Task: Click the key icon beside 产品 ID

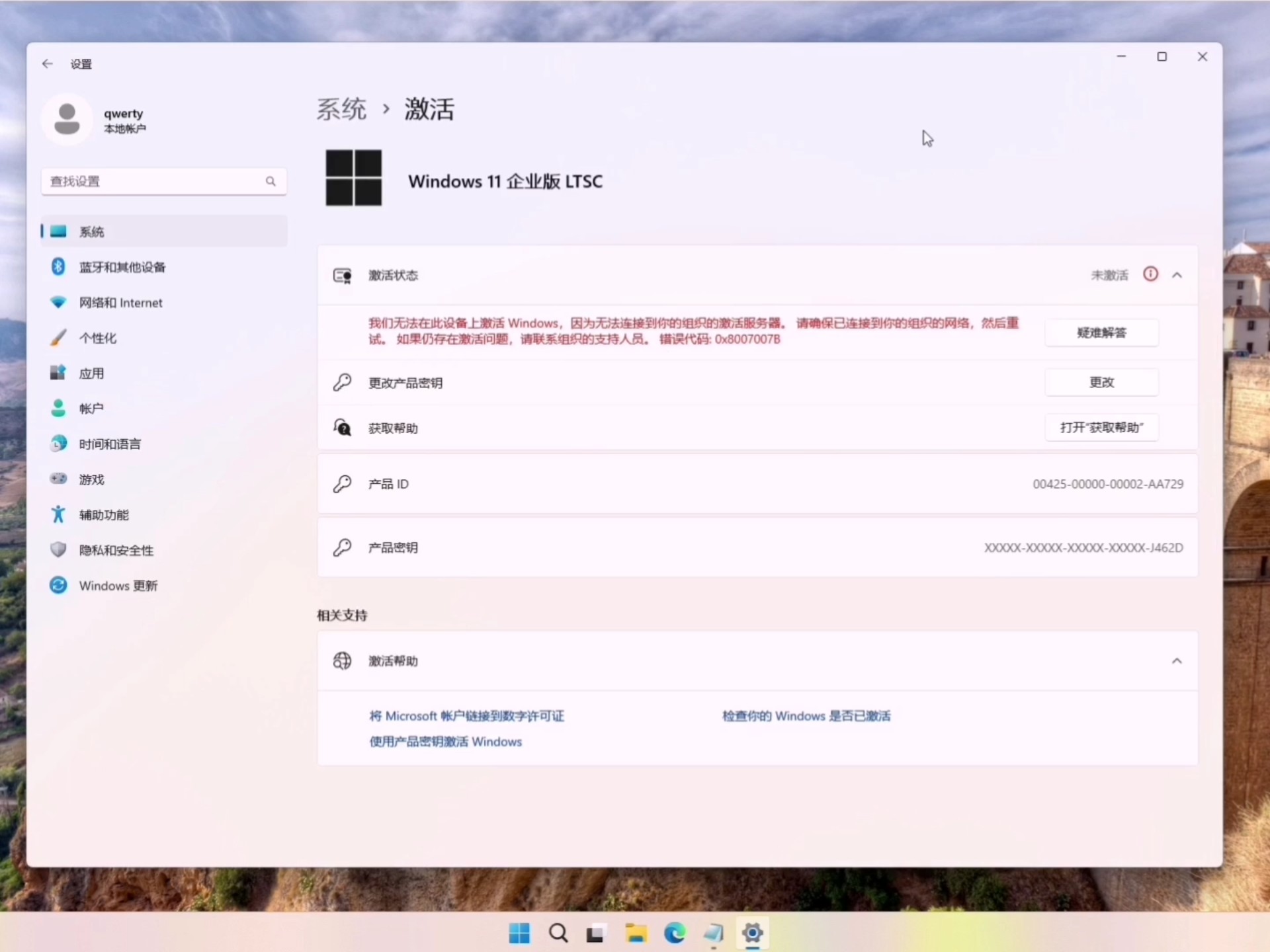Action: 342,484
